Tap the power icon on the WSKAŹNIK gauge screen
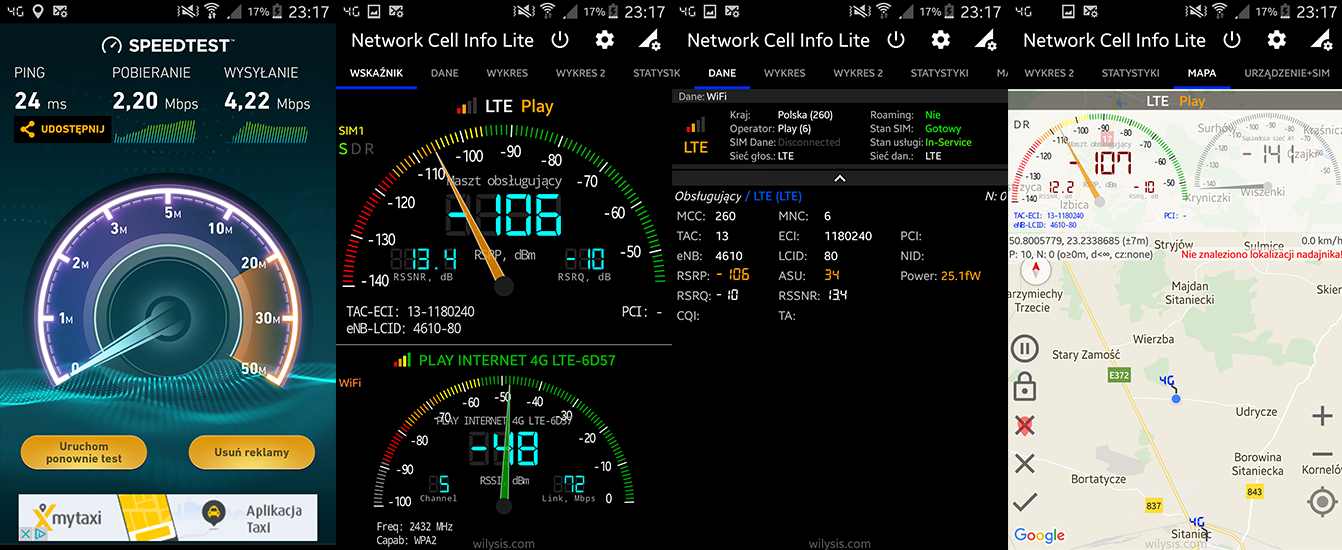The height and width of the screenshot is (550, 1342). click(x=560, y=40)
